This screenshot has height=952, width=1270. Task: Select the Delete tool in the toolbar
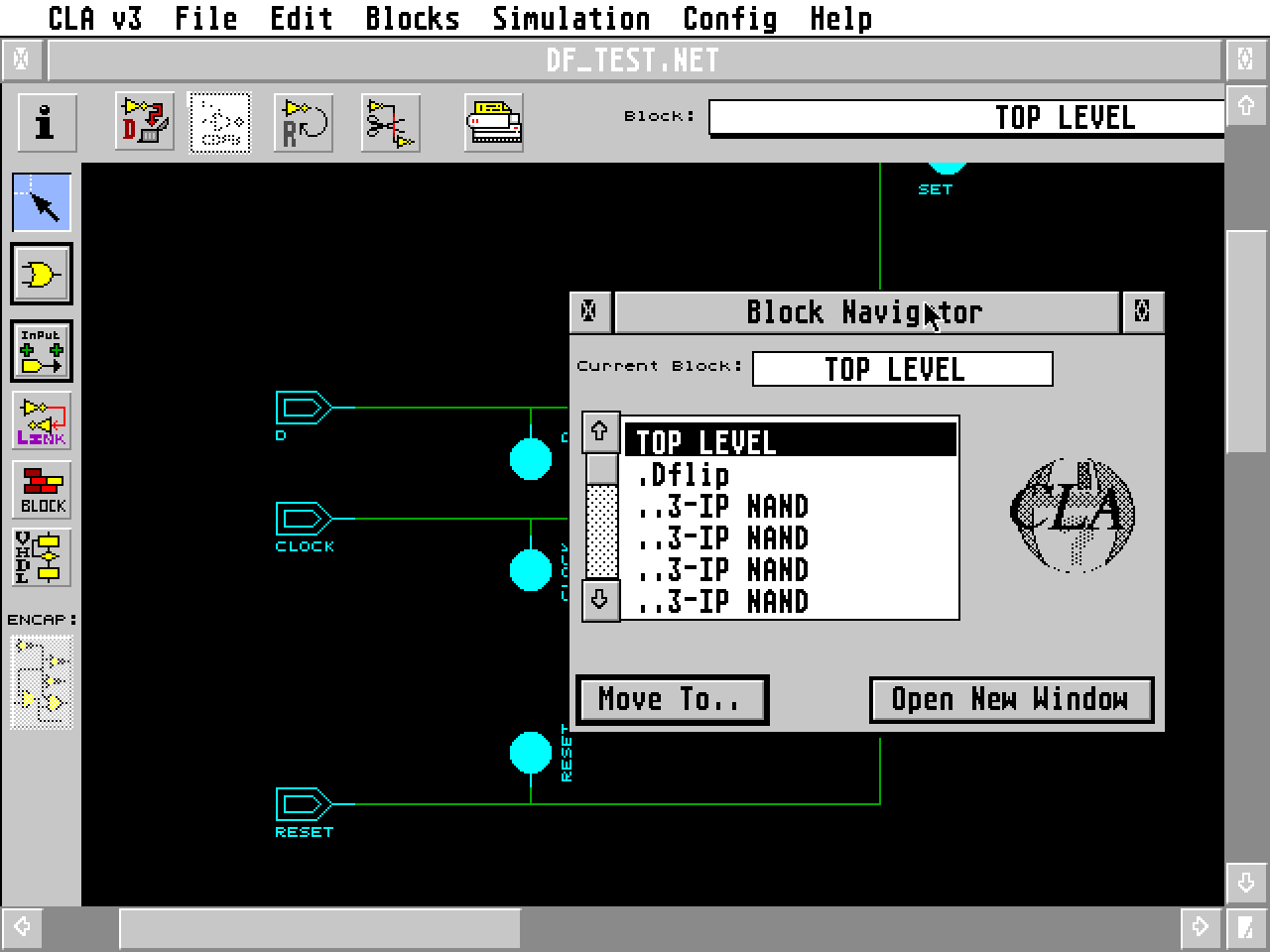point(142,121)
